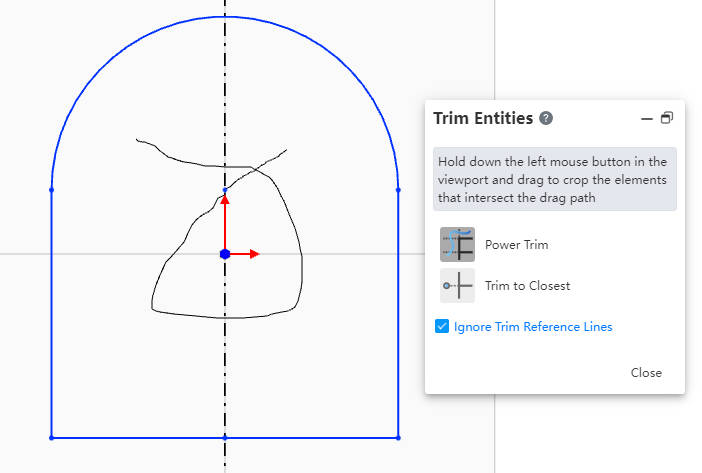702x473 pixels.
Task: Click the bottom-left corner sketch point
Action: click(51, 438)
